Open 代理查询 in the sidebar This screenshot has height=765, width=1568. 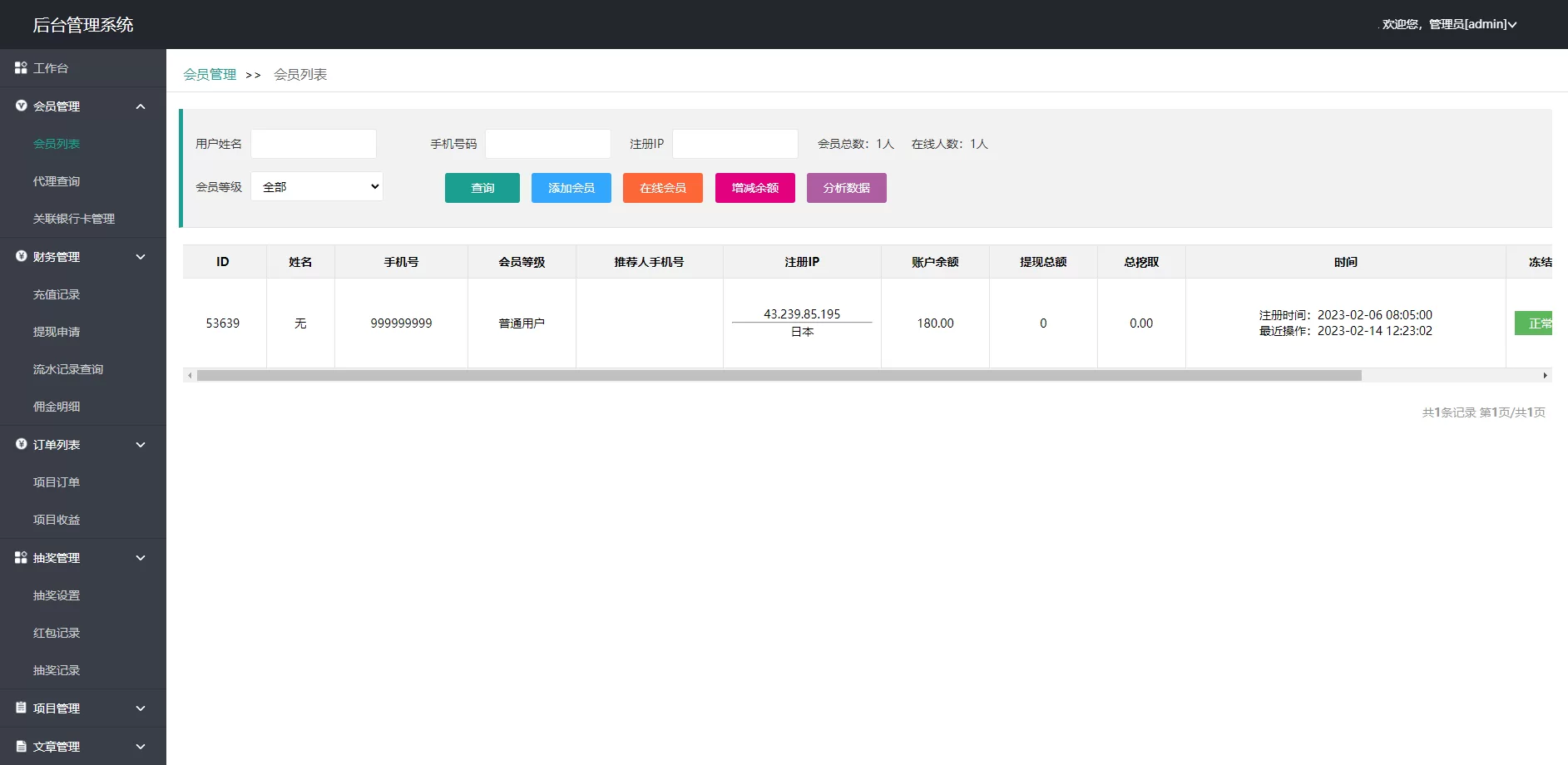57,181
